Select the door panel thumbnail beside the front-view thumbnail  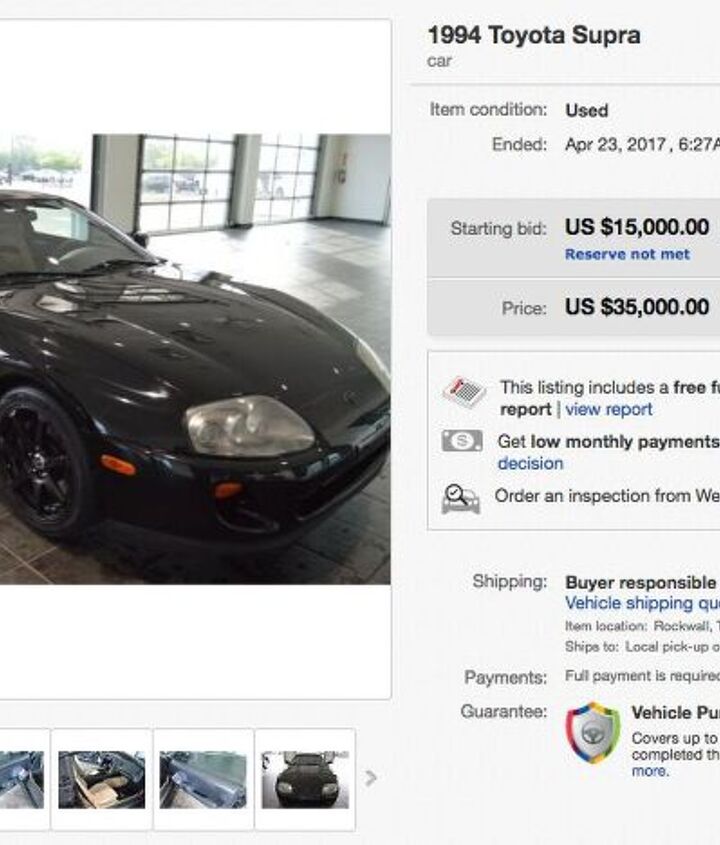(x=203, y=779)
